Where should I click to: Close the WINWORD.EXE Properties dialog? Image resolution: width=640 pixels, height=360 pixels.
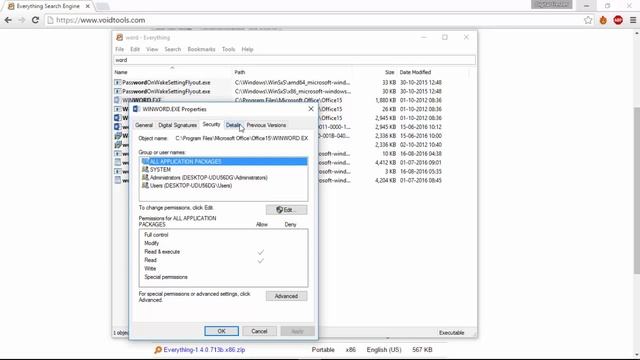click(x=311, y=109)
